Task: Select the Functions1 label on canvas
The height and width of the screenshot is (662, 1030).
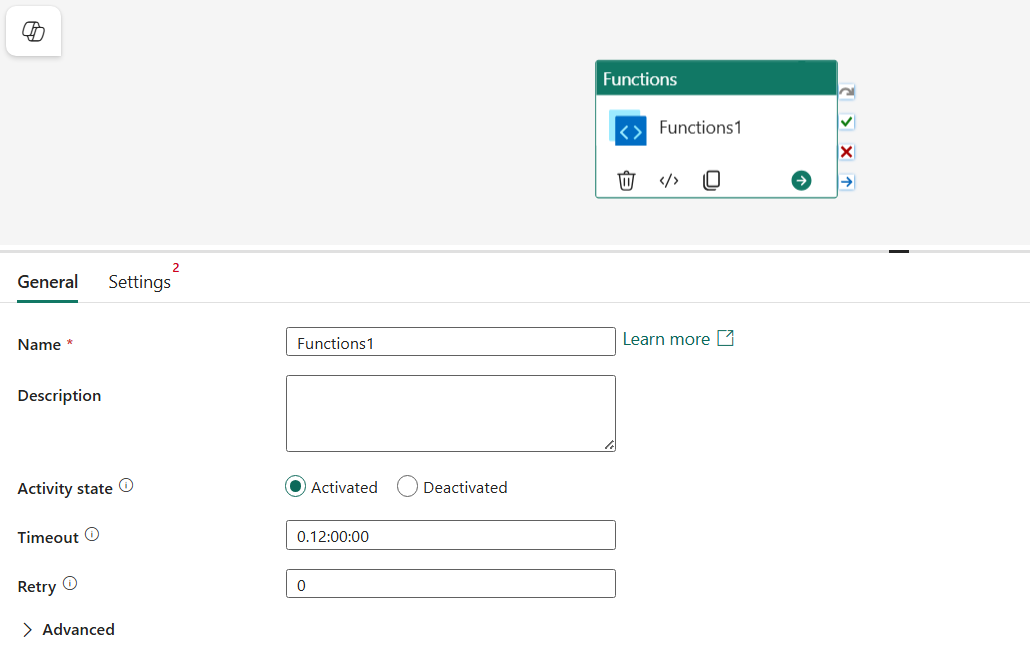Action: 700,127
